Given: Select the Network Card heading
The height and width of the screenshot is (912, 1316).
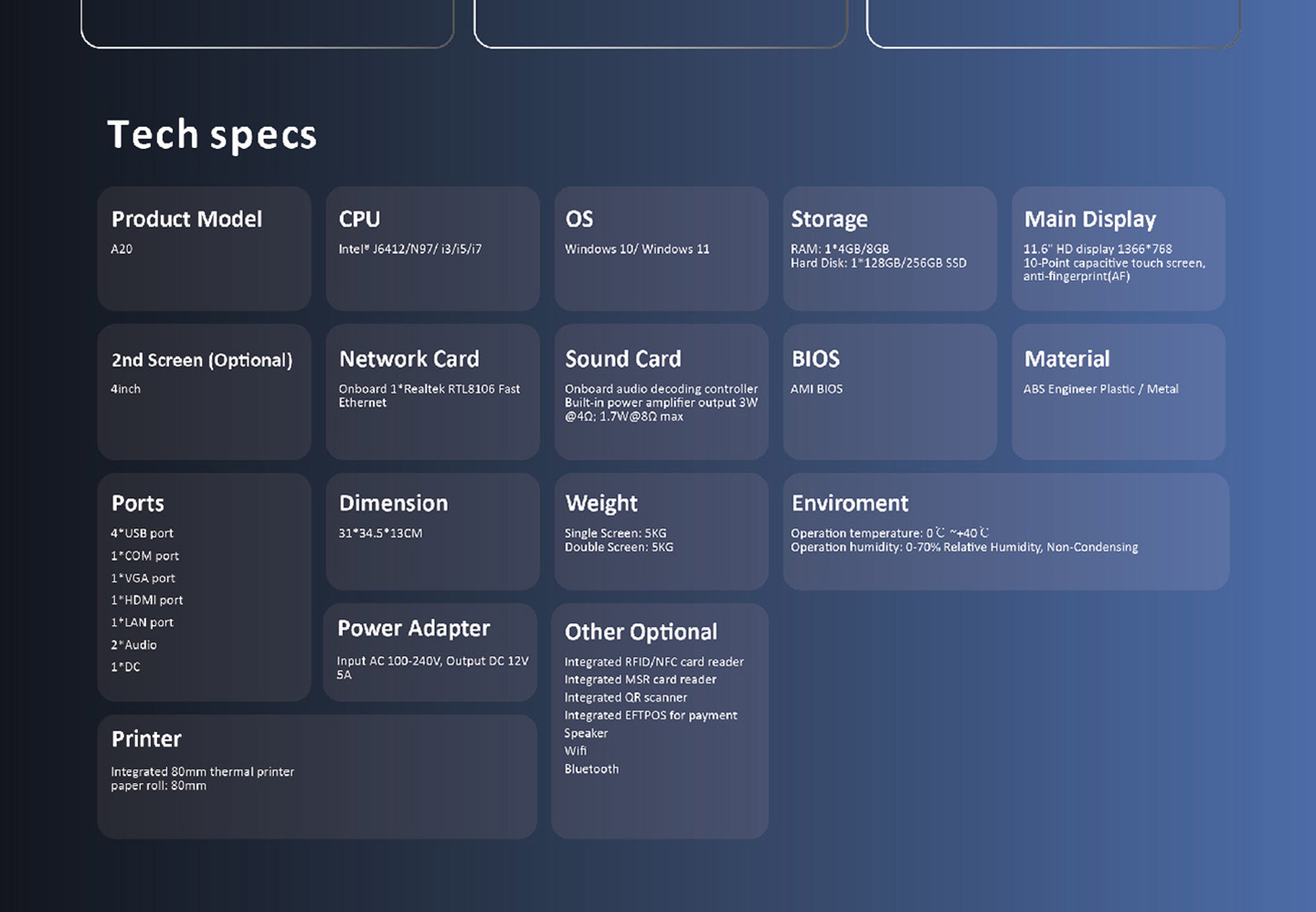Looking at the screenshot, I should point(409,359).
